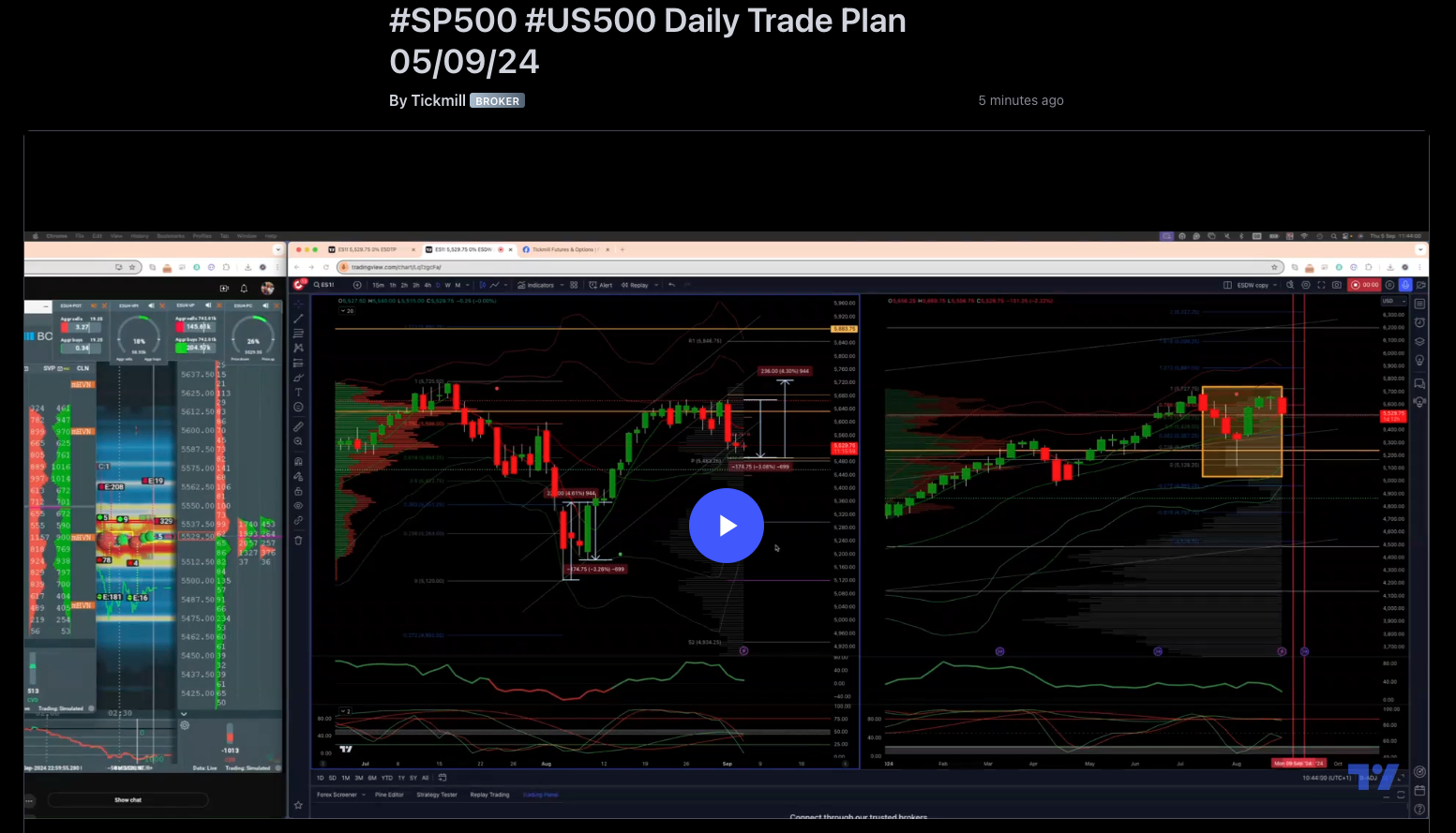Open the Pine Editor tab
The image size is (1456, 833).
tap(389, 795)
